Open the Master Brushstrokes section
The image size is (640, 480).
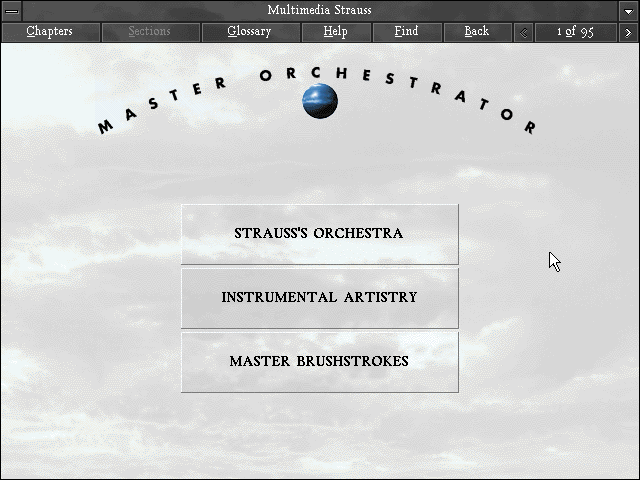click(x=320, y=362)
